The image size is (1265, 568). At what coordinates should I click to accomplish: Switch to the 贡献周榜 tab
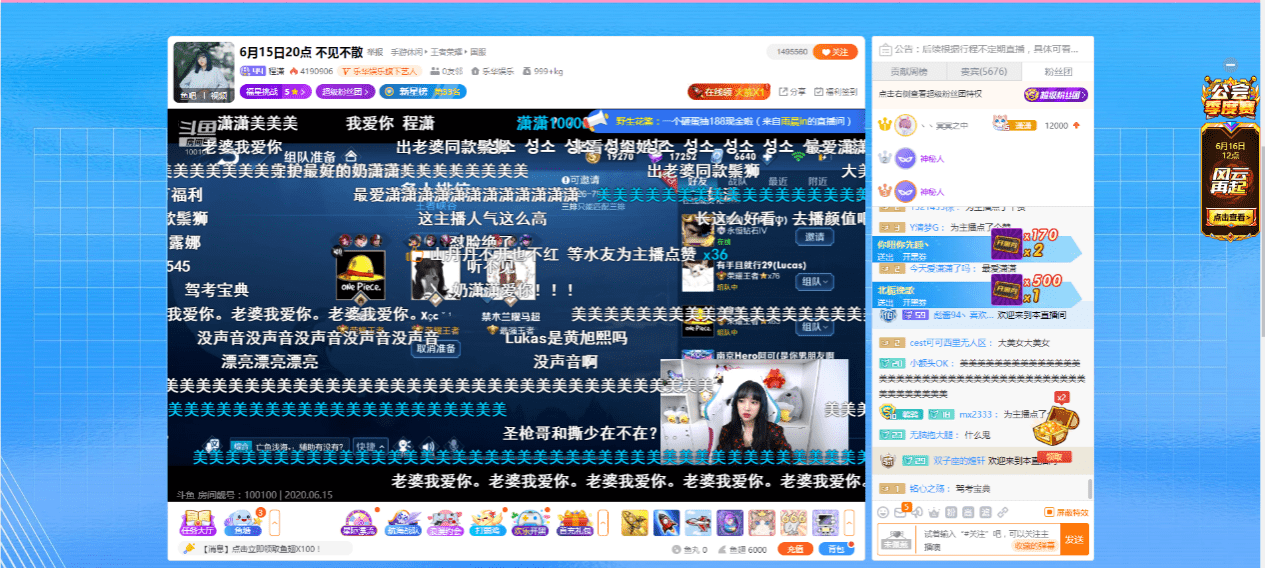910,71
